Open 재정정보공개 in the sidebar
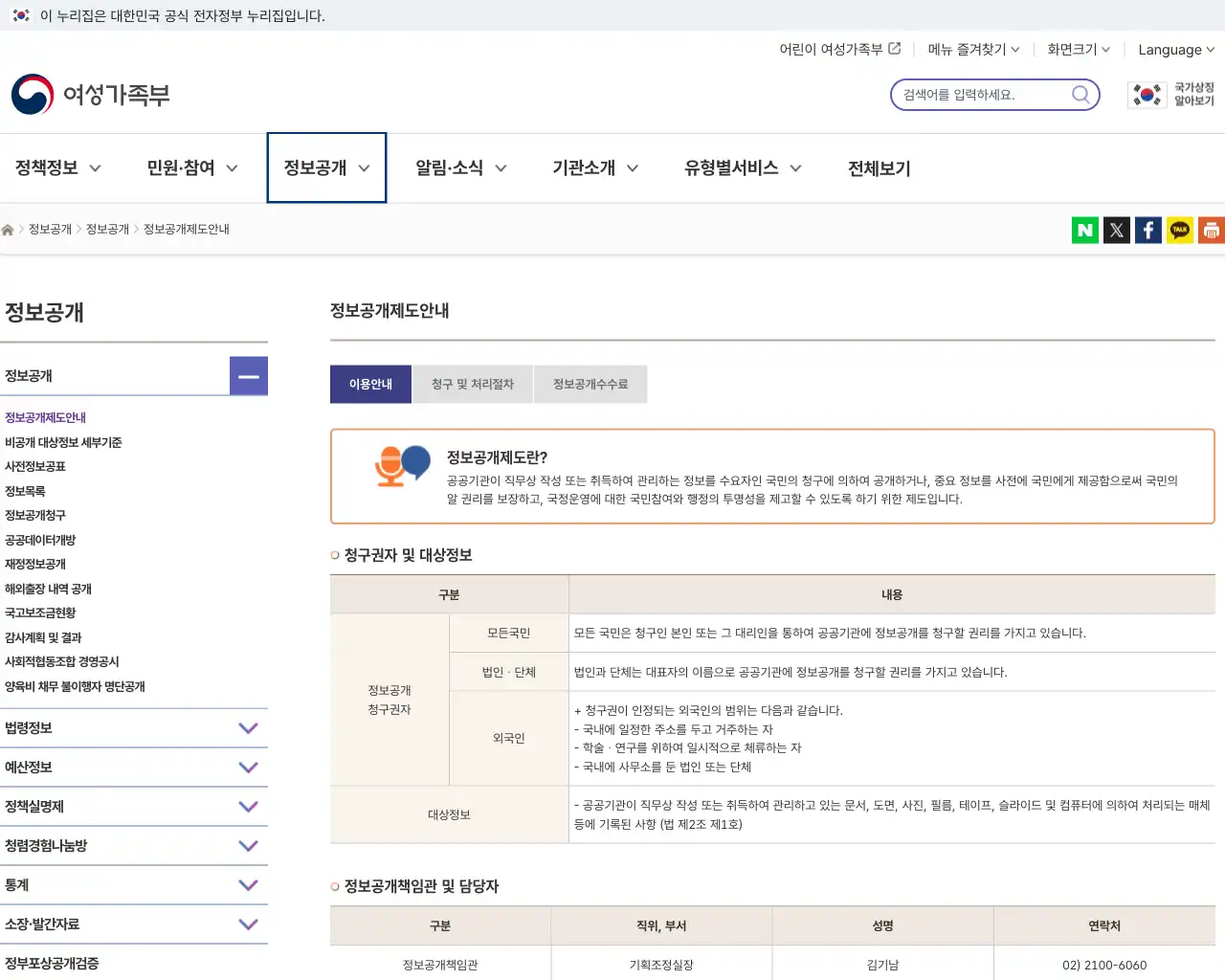Viewport: 1225px width, 980px height. click(x=35, y=565)
